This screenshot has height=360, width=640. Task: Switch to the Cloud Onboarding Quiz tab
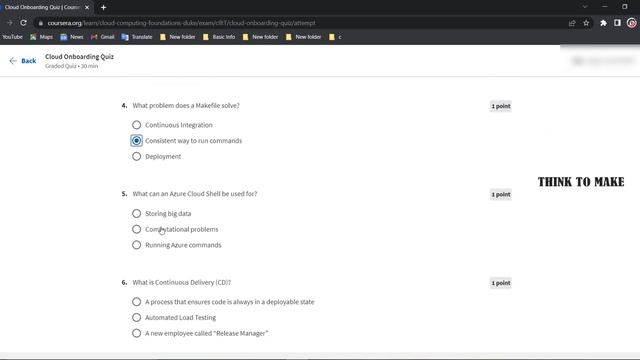[42, 7]
